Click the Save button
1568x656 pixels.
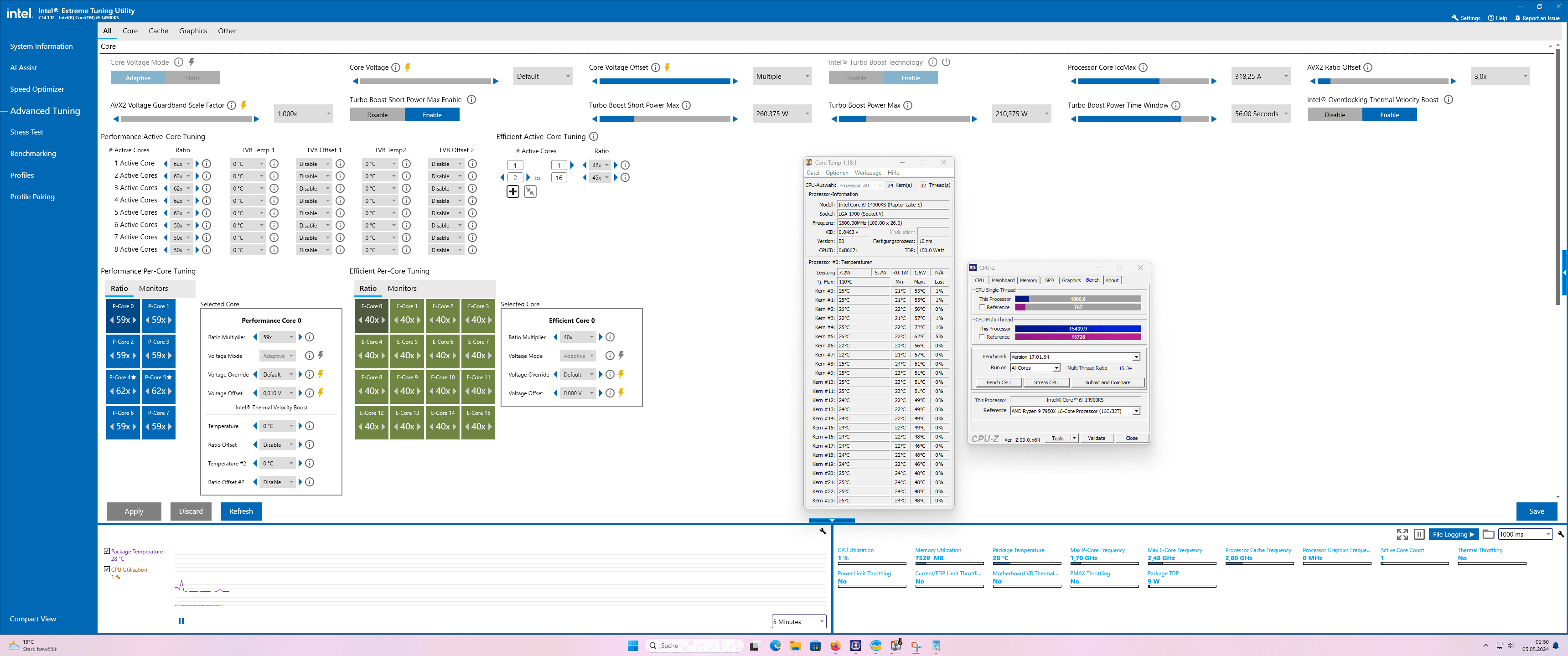pos(1537,511)
